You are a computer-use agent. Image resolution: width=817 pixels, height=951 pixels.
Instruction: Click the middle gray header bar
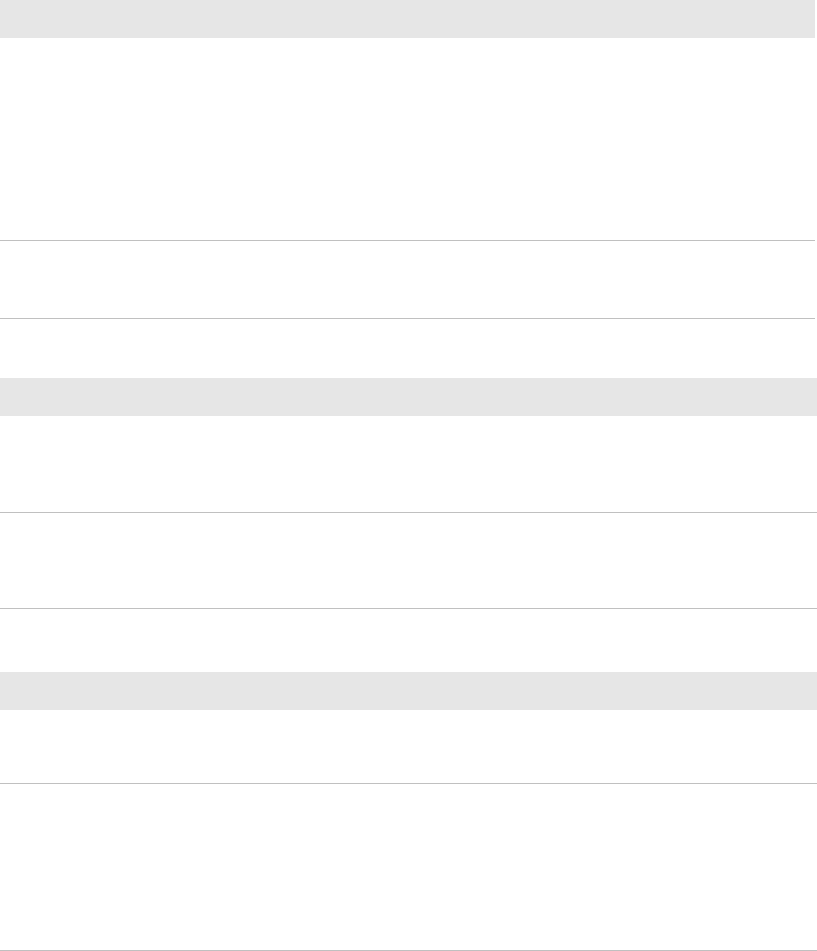tap(408, 397)
